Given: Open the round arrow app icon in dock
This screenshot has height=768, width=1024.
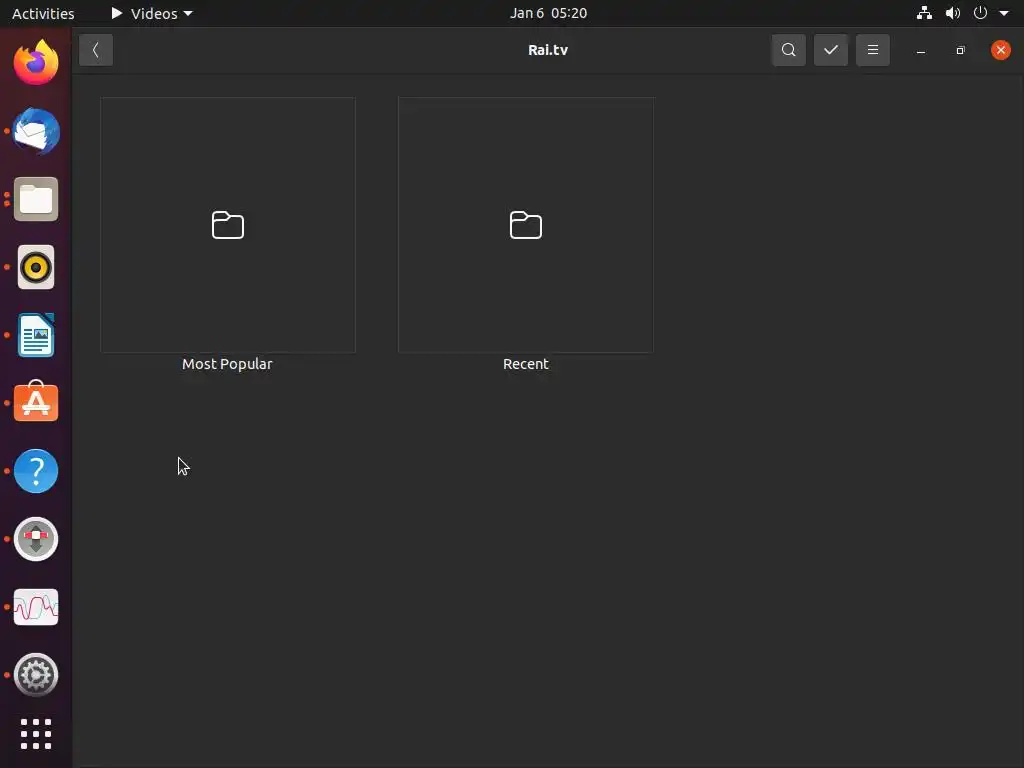Looking at the screenshot, I should pyautogui.click(x=36, y=539).
